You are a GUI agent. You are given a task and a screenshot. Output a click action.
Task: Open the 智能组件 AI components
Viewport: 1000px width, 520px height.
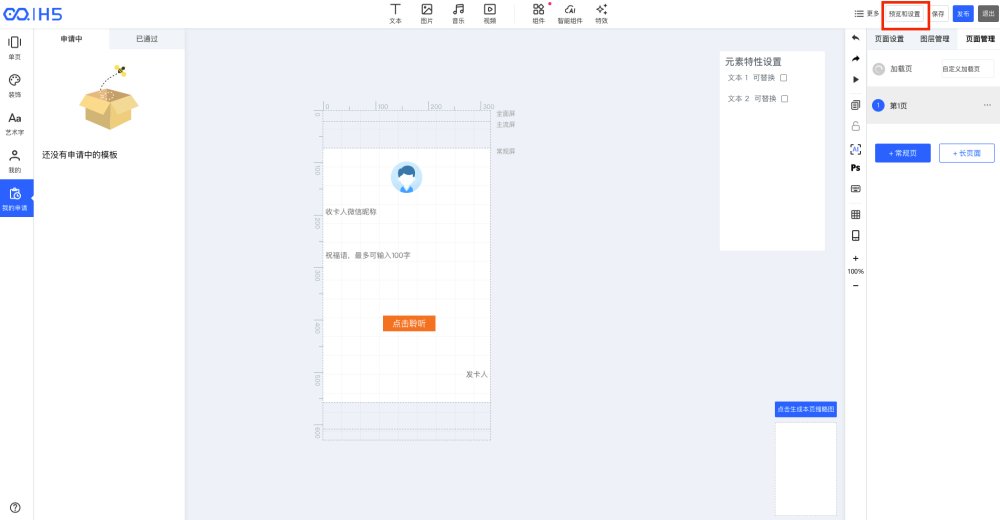(569, 13)
